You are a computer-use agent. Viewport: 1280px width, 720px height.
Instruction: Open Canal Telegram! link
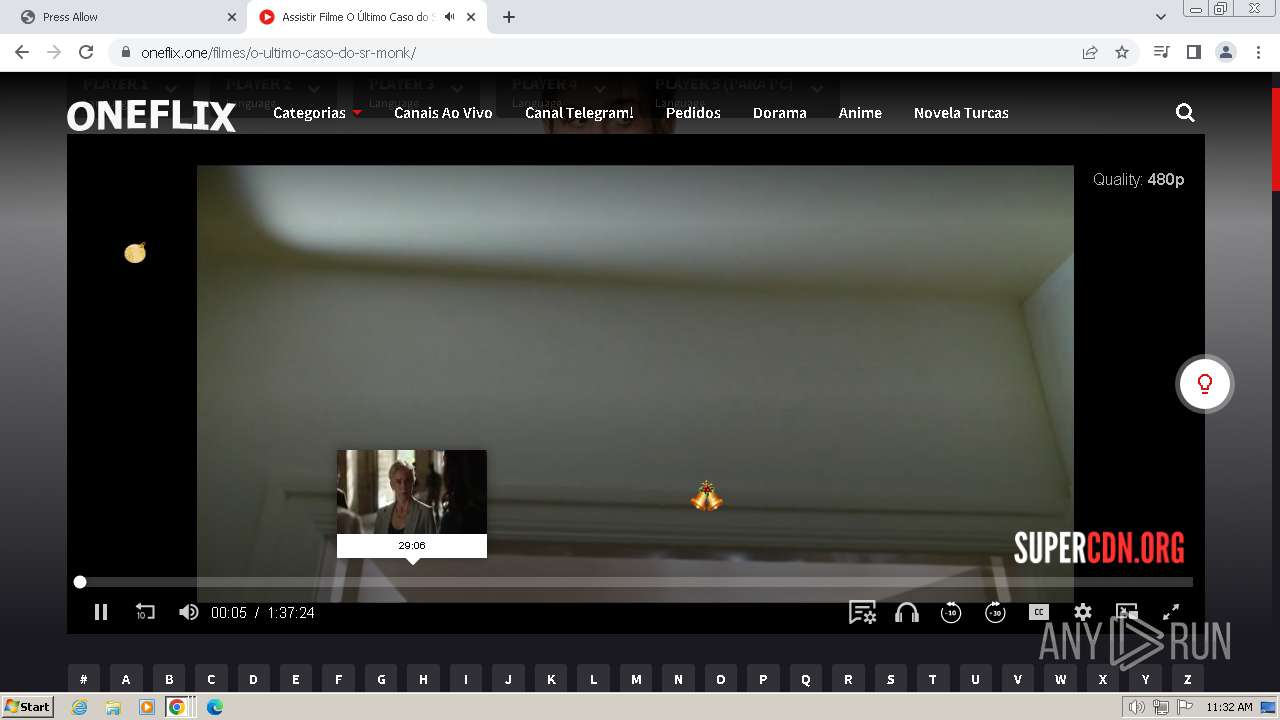point(579,113)
